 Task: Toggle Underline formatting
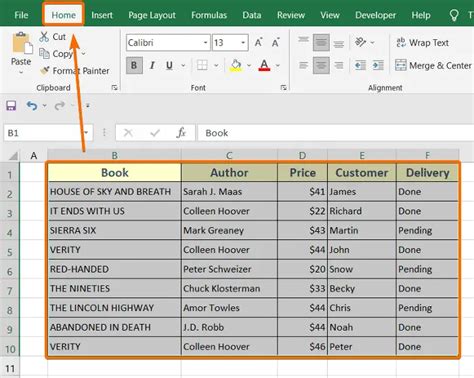169,65
